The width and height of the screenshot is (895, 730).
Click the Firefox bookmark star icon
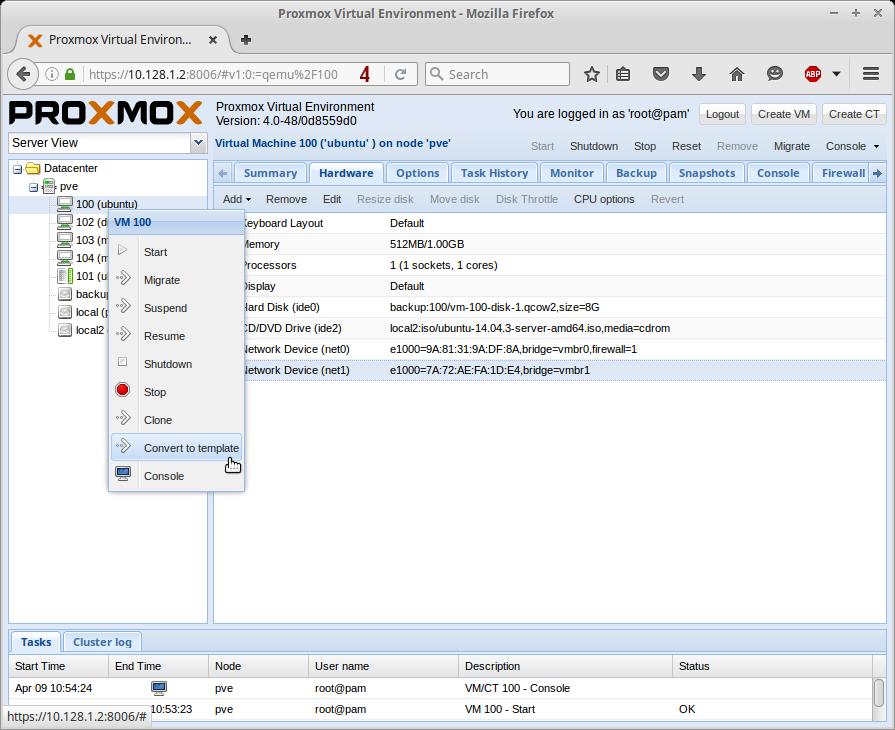click(592, 74)
